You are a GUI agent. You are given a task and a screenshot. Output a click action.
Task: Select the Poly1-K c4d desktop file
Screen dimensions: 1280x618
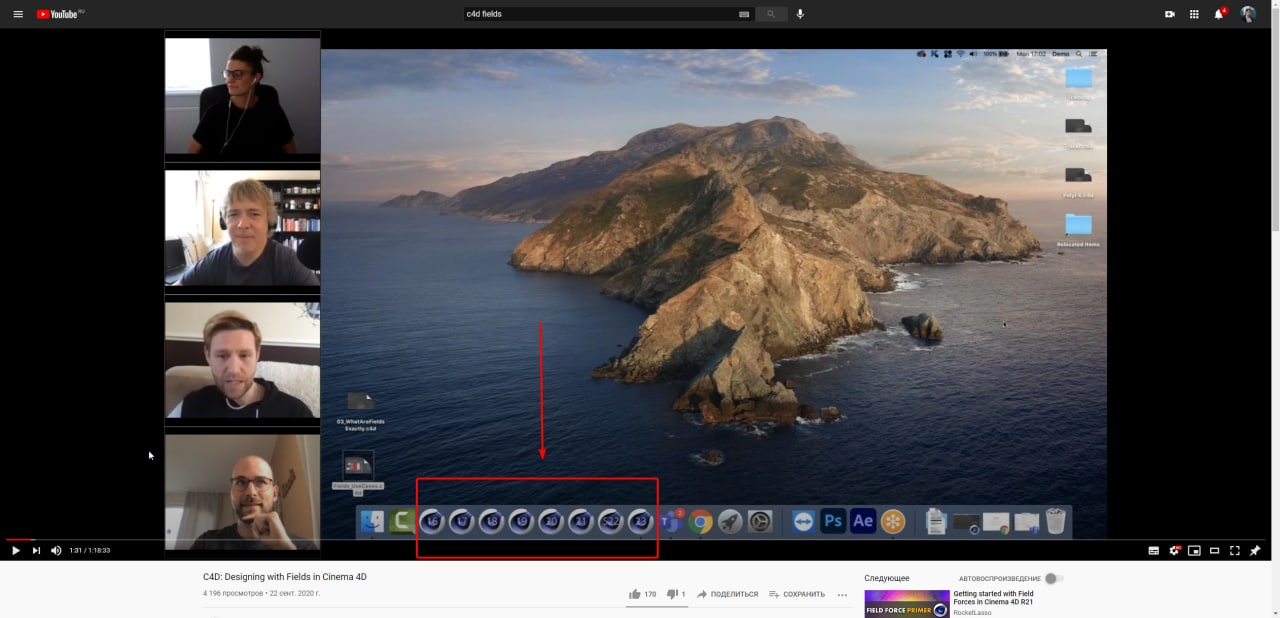pyautogui.click(x=1078, y=181)
